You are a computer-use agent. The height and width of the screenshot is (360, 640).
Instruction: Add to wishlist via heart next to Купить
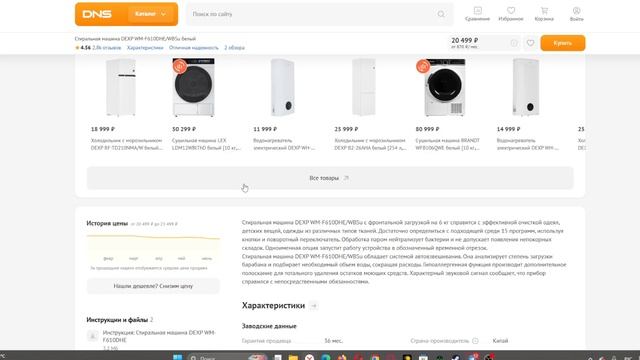(530, 43)
